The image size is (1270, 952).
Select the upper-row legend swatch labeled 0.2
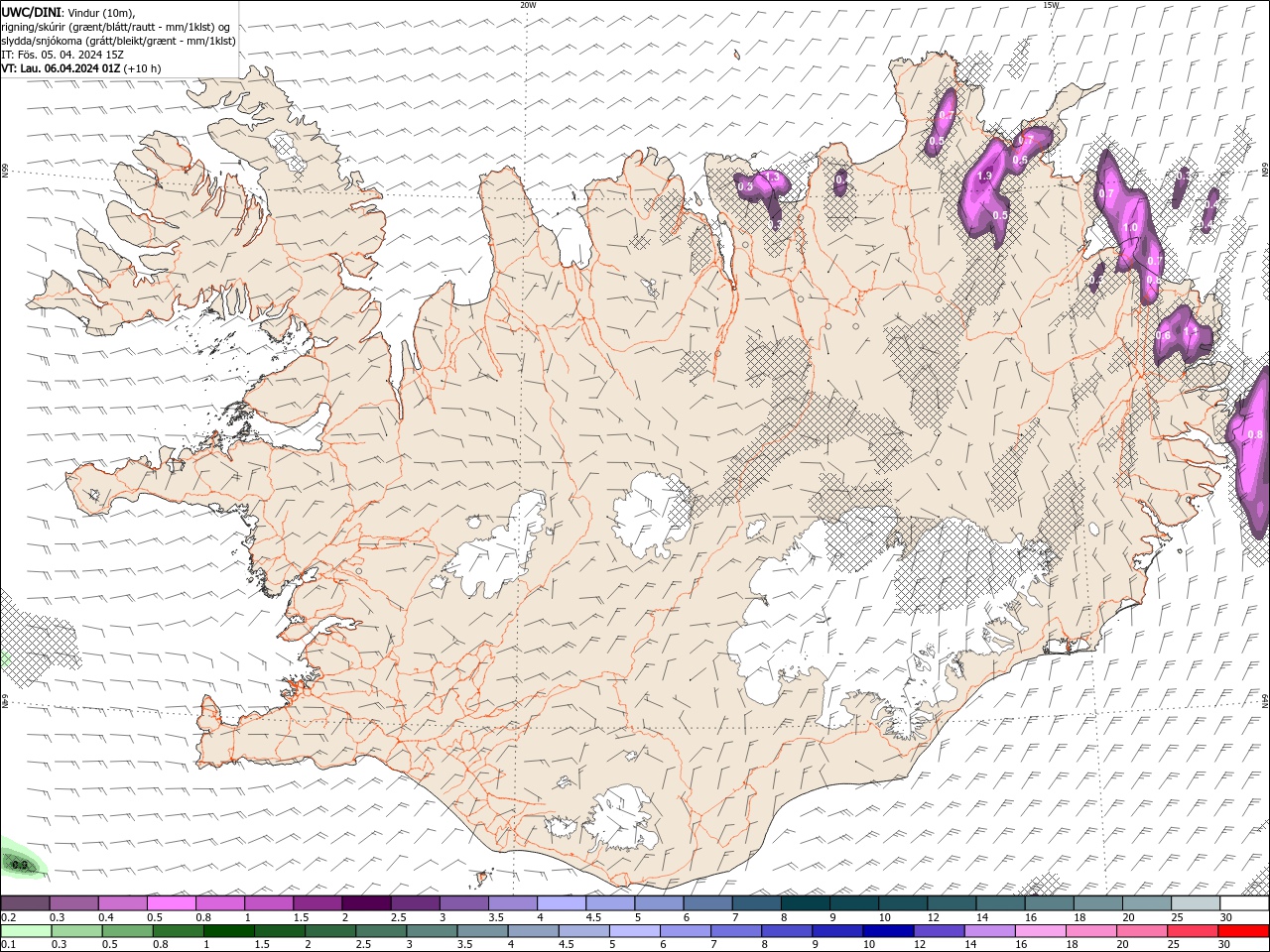coord(25,903)
